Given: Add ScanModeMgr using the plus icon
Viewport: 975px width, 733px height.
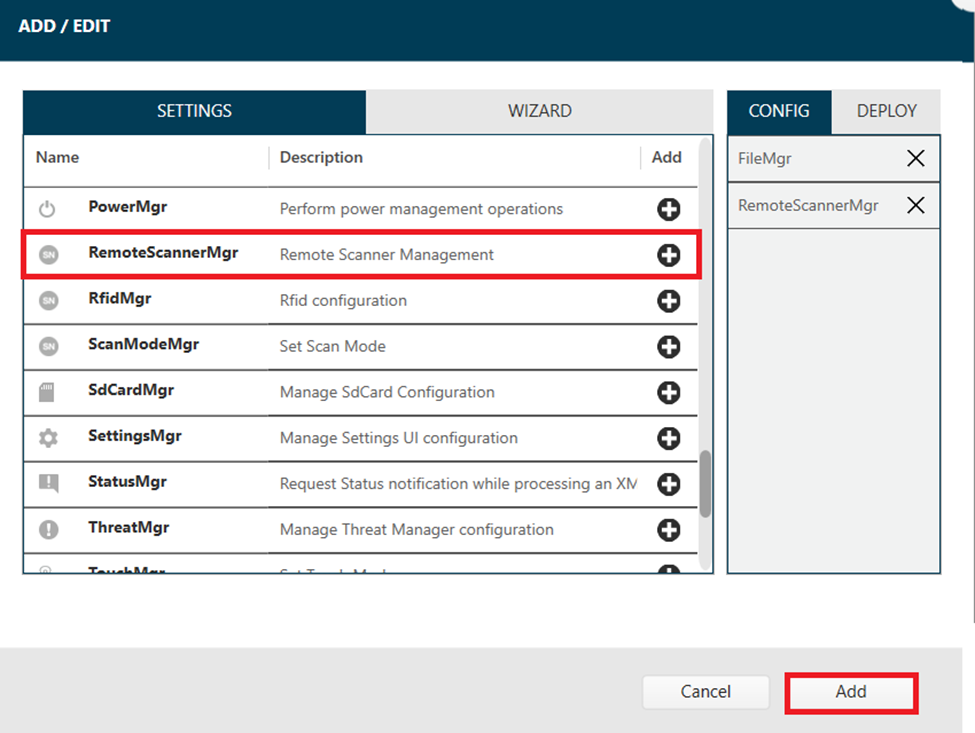Looking at the screenshot, I should point(669,347).
